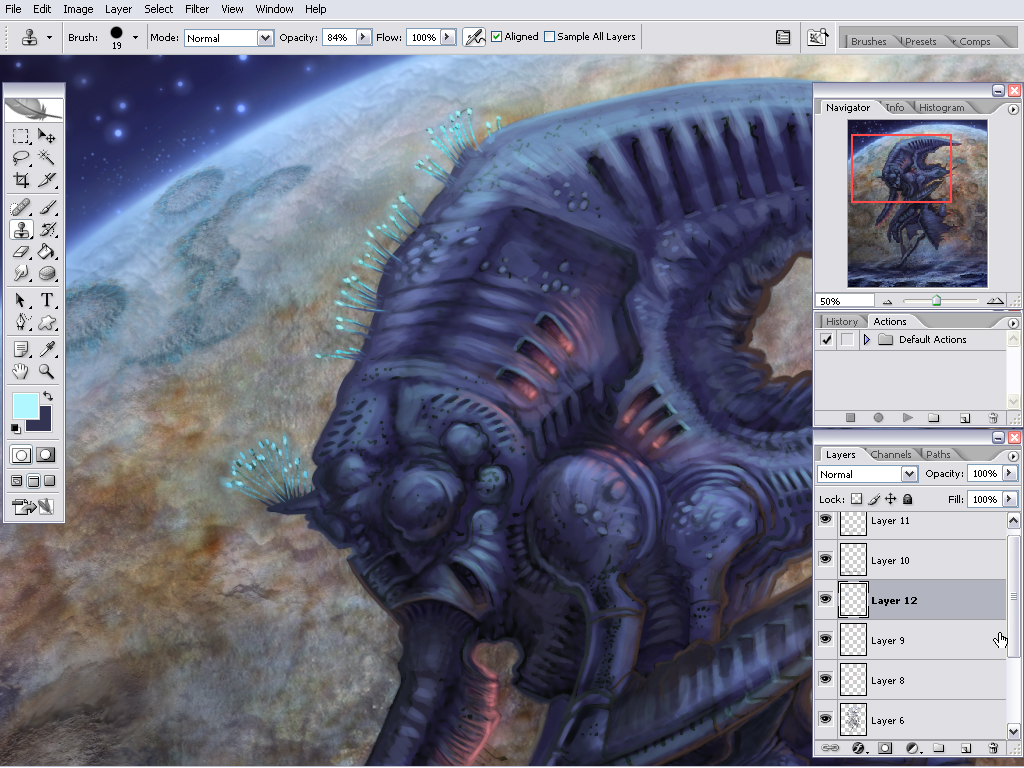Create a new layer from Layers panel
This screenshot has height=768, width=1024.
click(965, 748)
